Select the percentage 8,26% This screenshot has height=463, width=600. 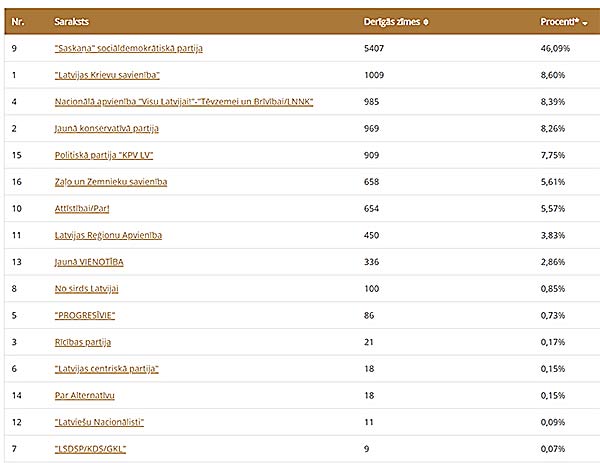click(553, 129)
